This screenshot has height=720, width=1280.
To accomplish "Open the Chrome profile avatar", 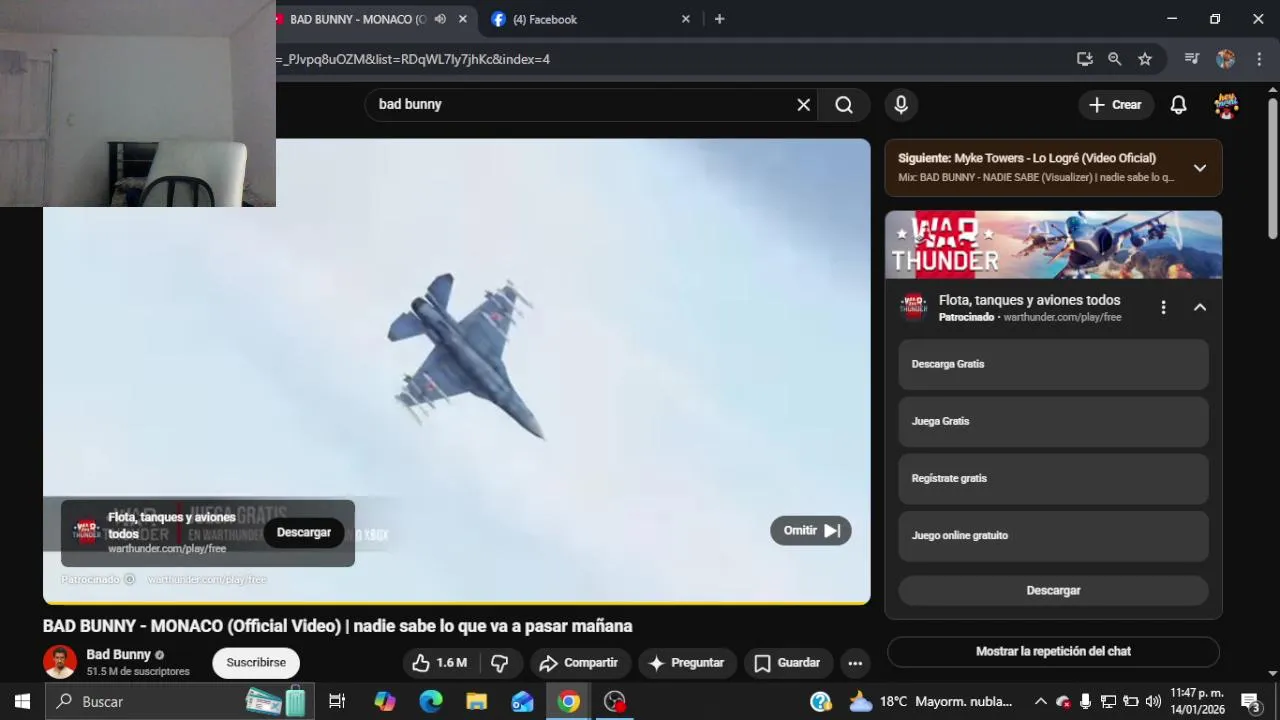I will tap(1226, 59).
